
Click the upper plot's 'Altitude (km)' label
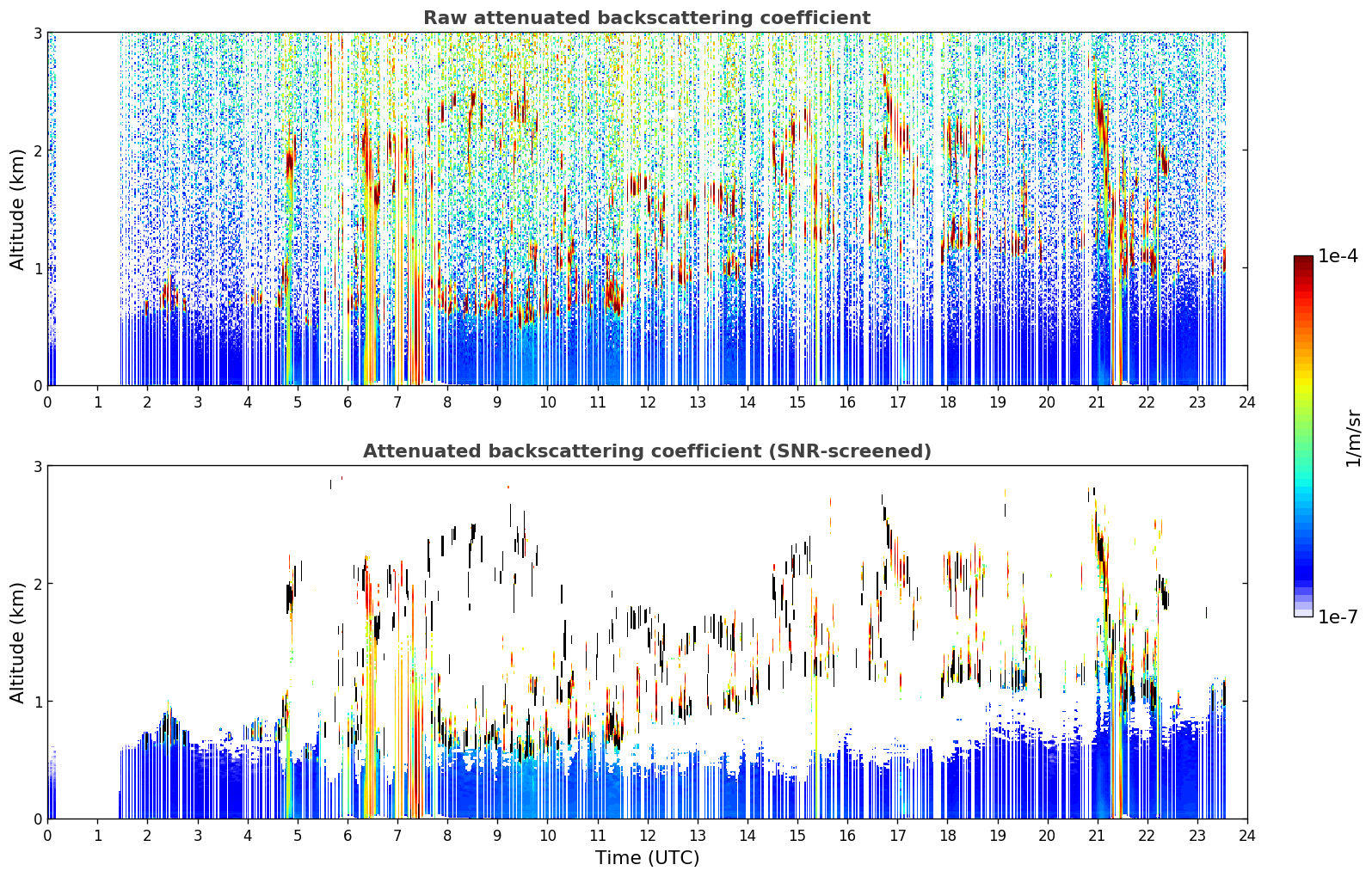pyautogui.click(x=18, y=209)
